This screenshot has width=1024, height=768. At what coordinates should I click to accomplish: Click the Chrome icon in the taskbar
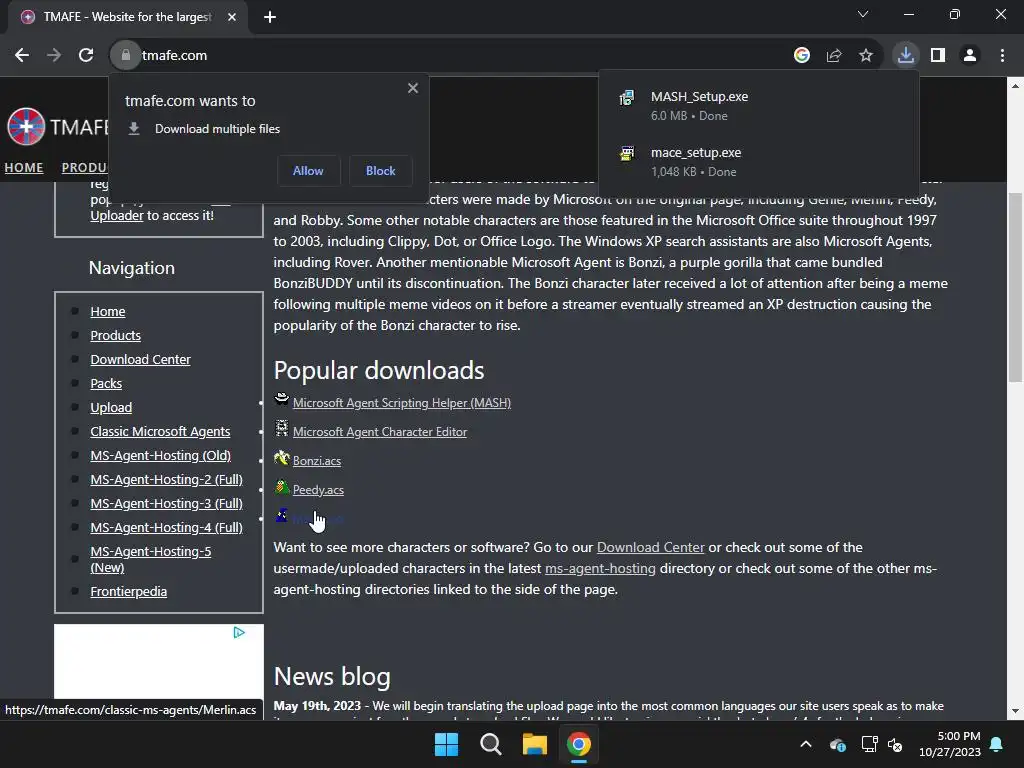click(x=579, y=744)
